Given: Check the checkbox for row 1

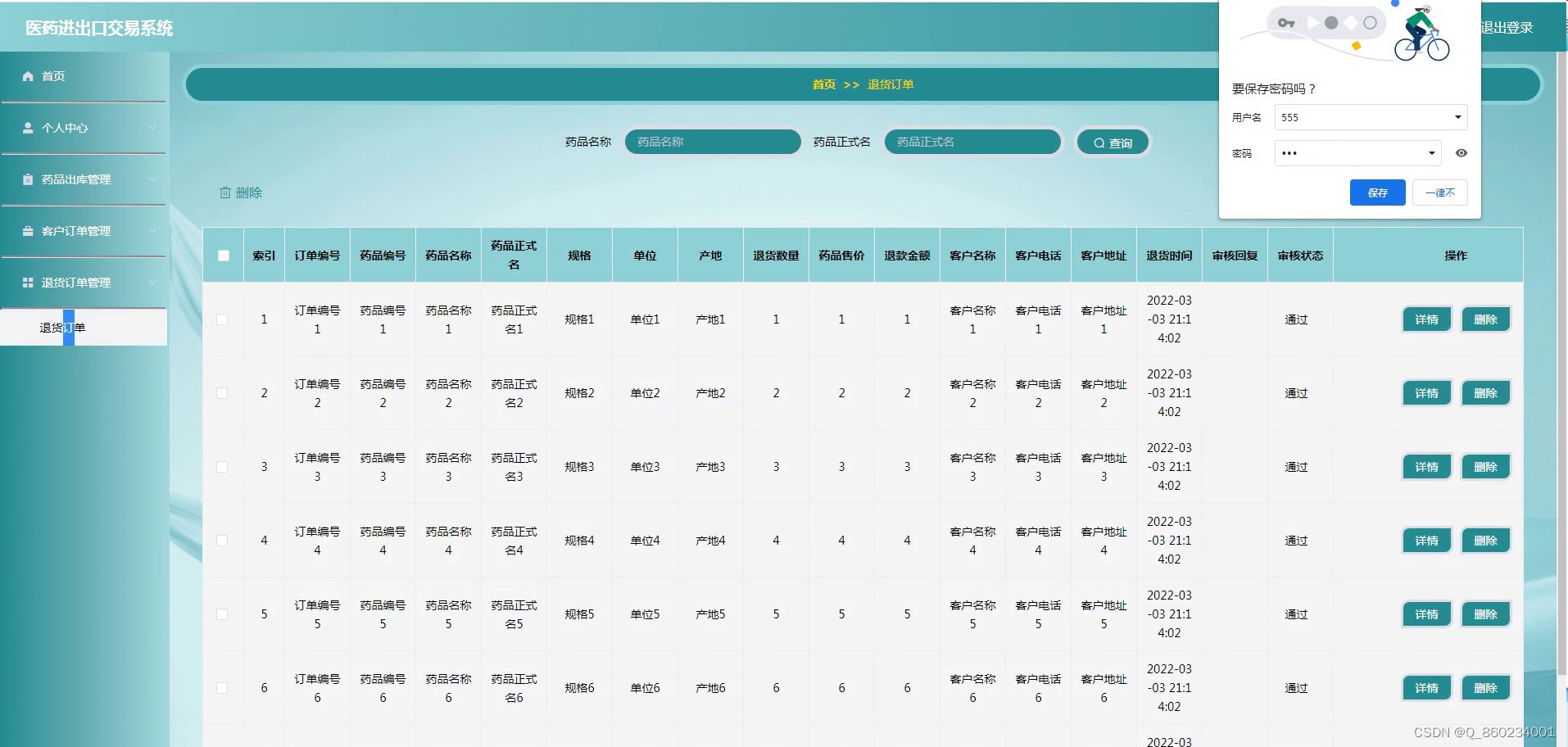Looking at the screenshot, I should (222, 319).
